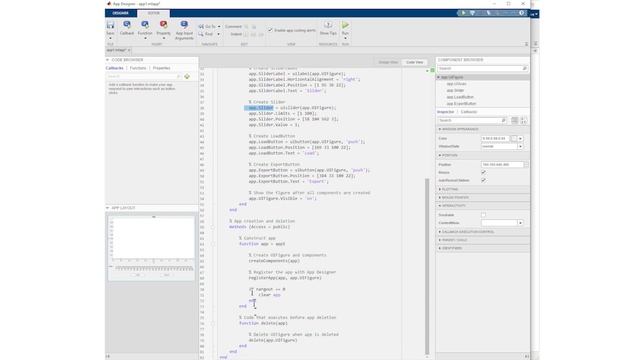This screenshot has height=360, width=640.
Task: Toggle the AutoResizeChildren checkbox
Action: 484,180
